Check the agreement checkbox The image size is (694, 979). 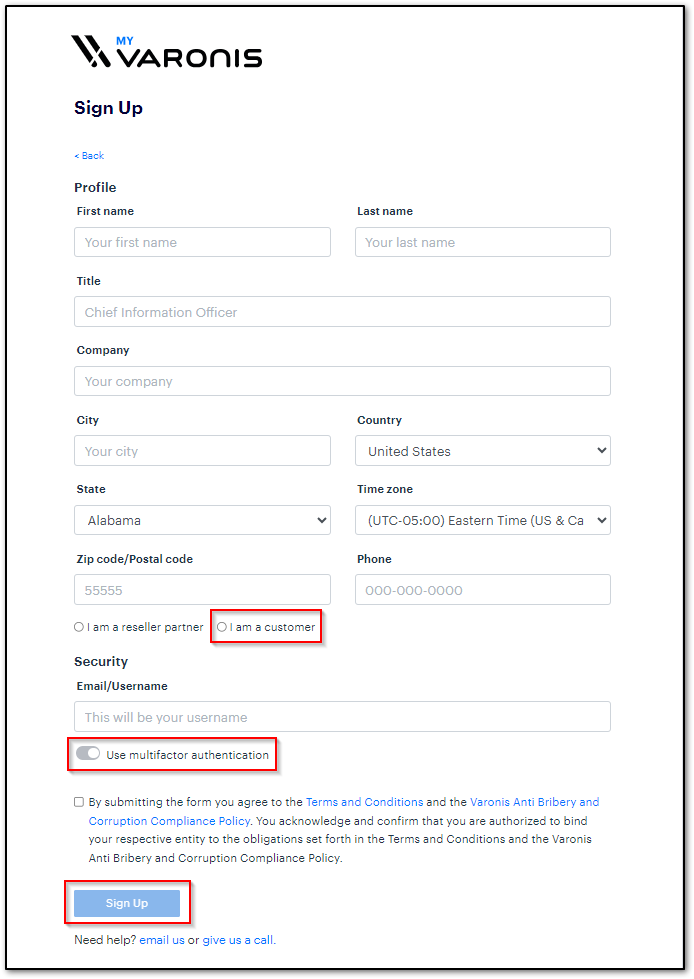tap(79, 802)
